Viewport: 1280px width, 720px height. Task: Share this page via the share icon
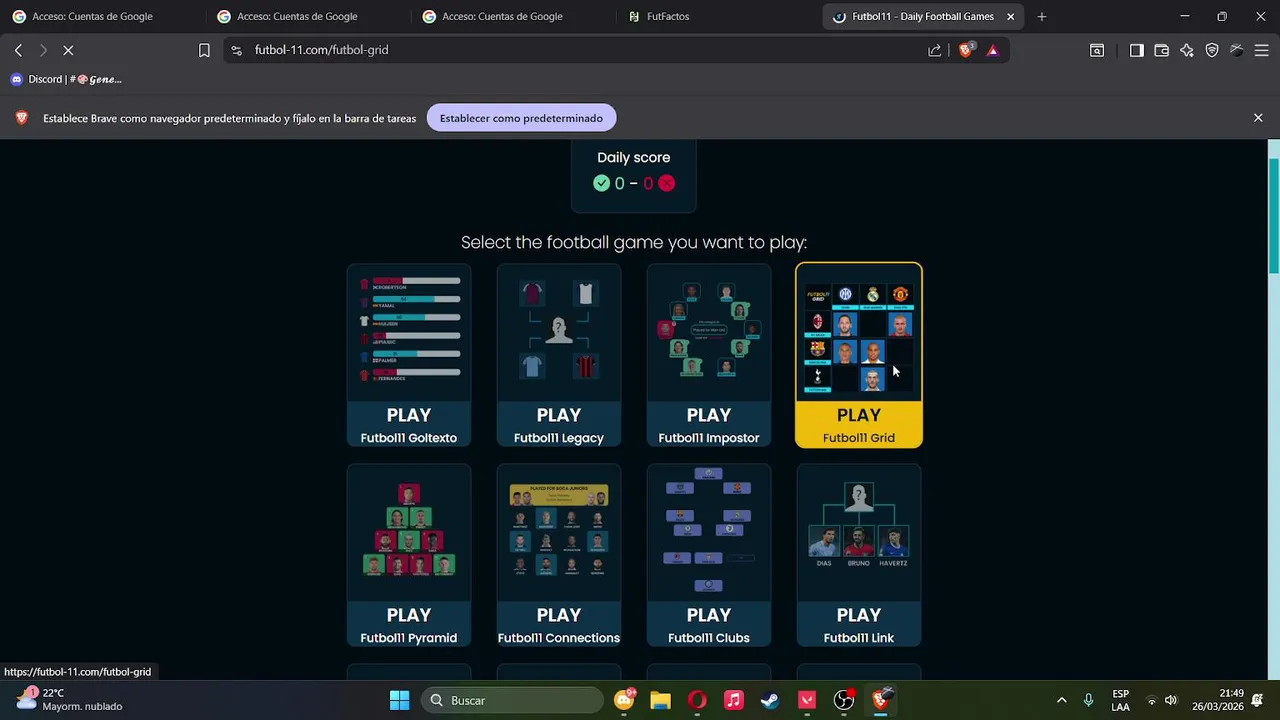click(x=935, y=50)
